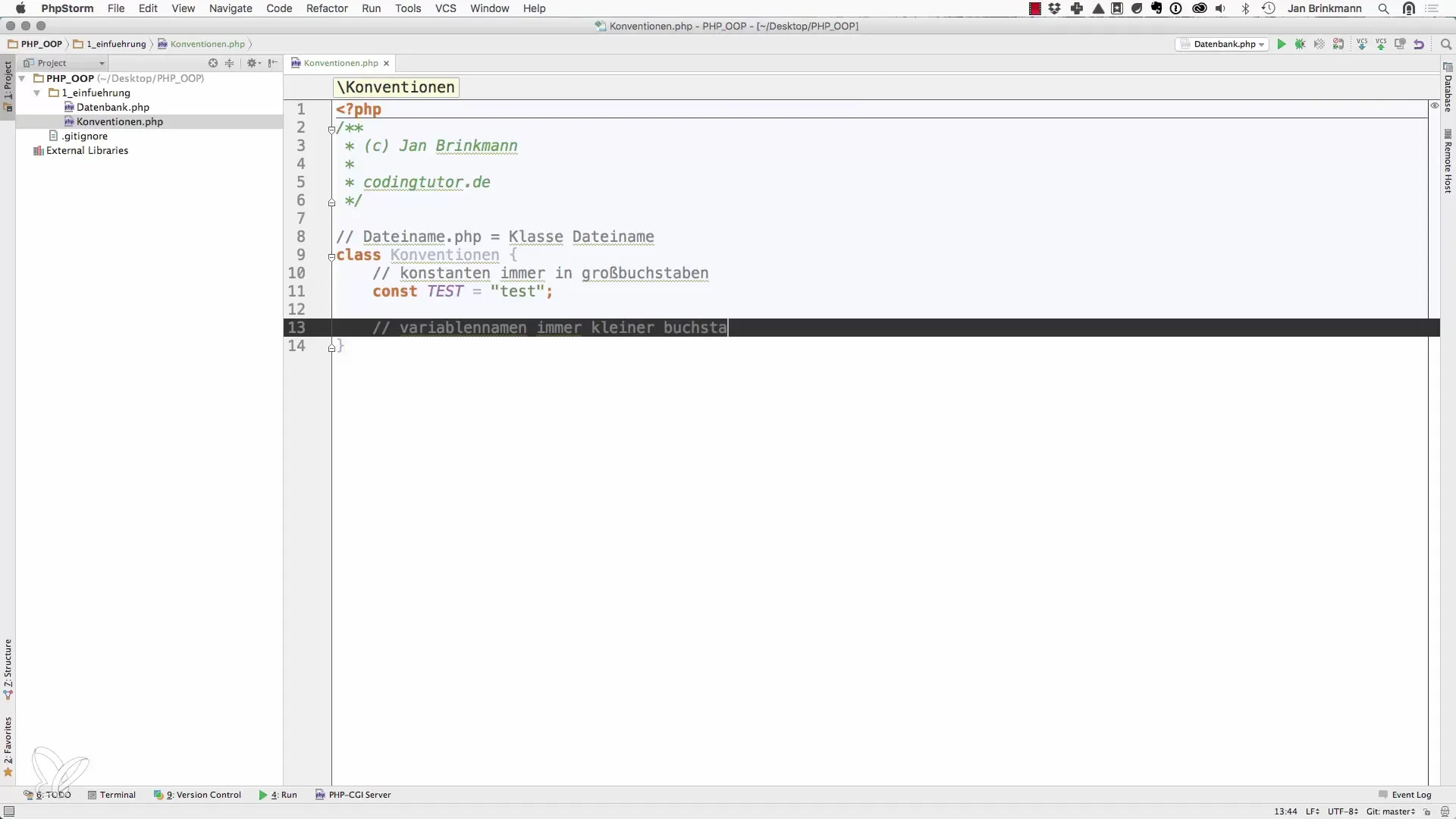The image size is (1456, 819).
Task: Click line number 13 in the gutter
Action: click(297, 328)
